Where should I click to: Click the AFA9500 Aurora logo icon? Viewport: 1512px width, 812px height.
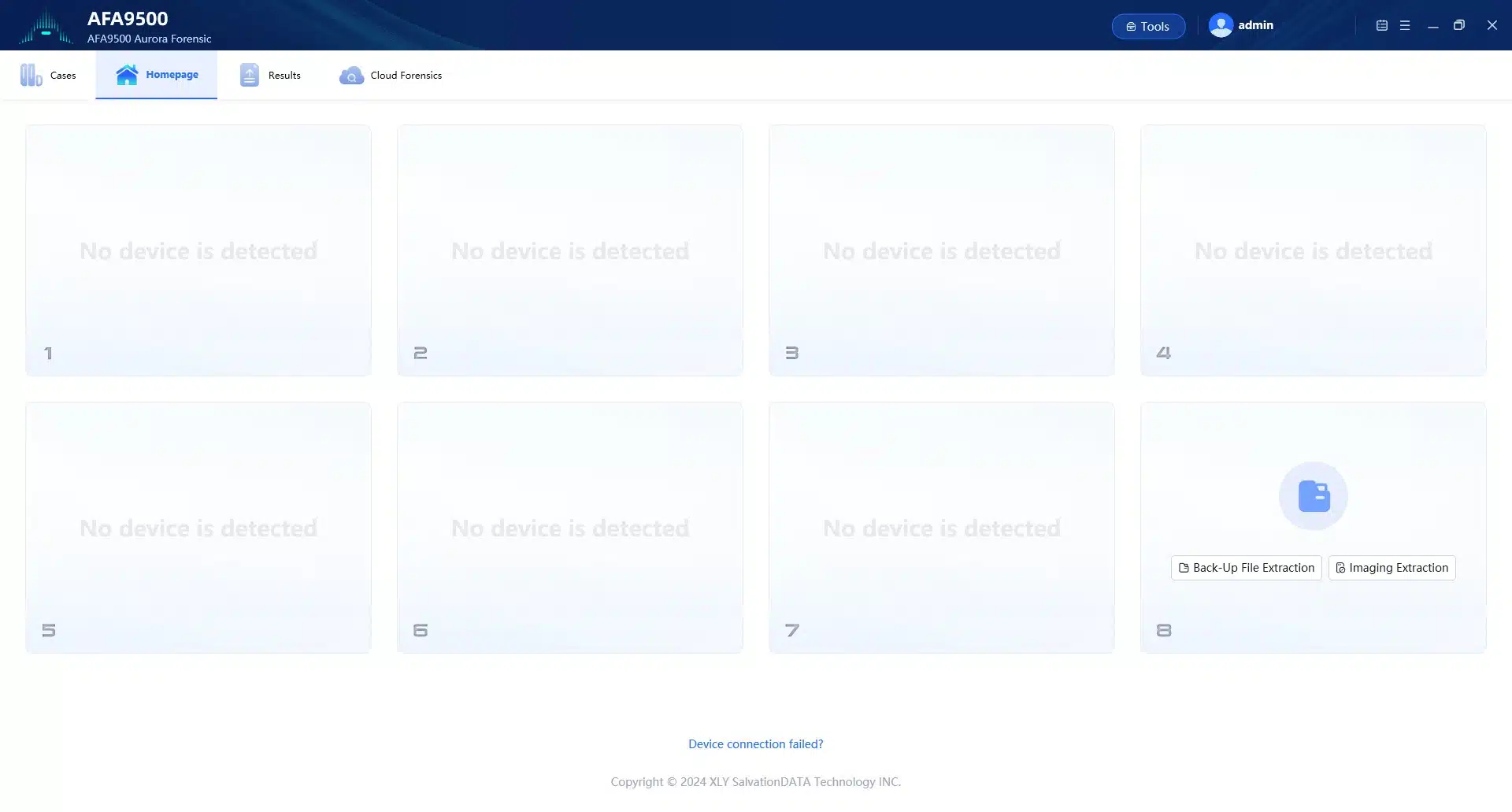(46, 27)
